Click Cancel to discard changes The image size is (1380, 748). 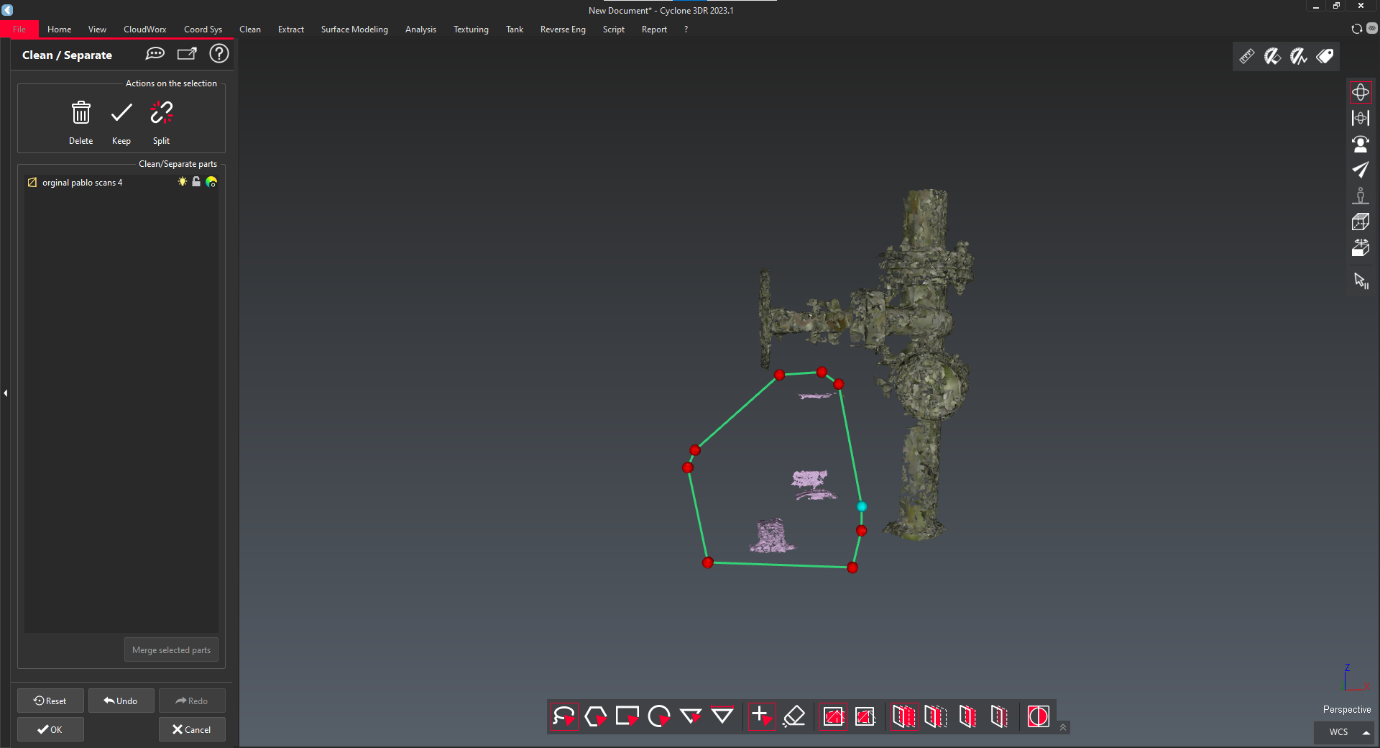click(x=192, y=729)
